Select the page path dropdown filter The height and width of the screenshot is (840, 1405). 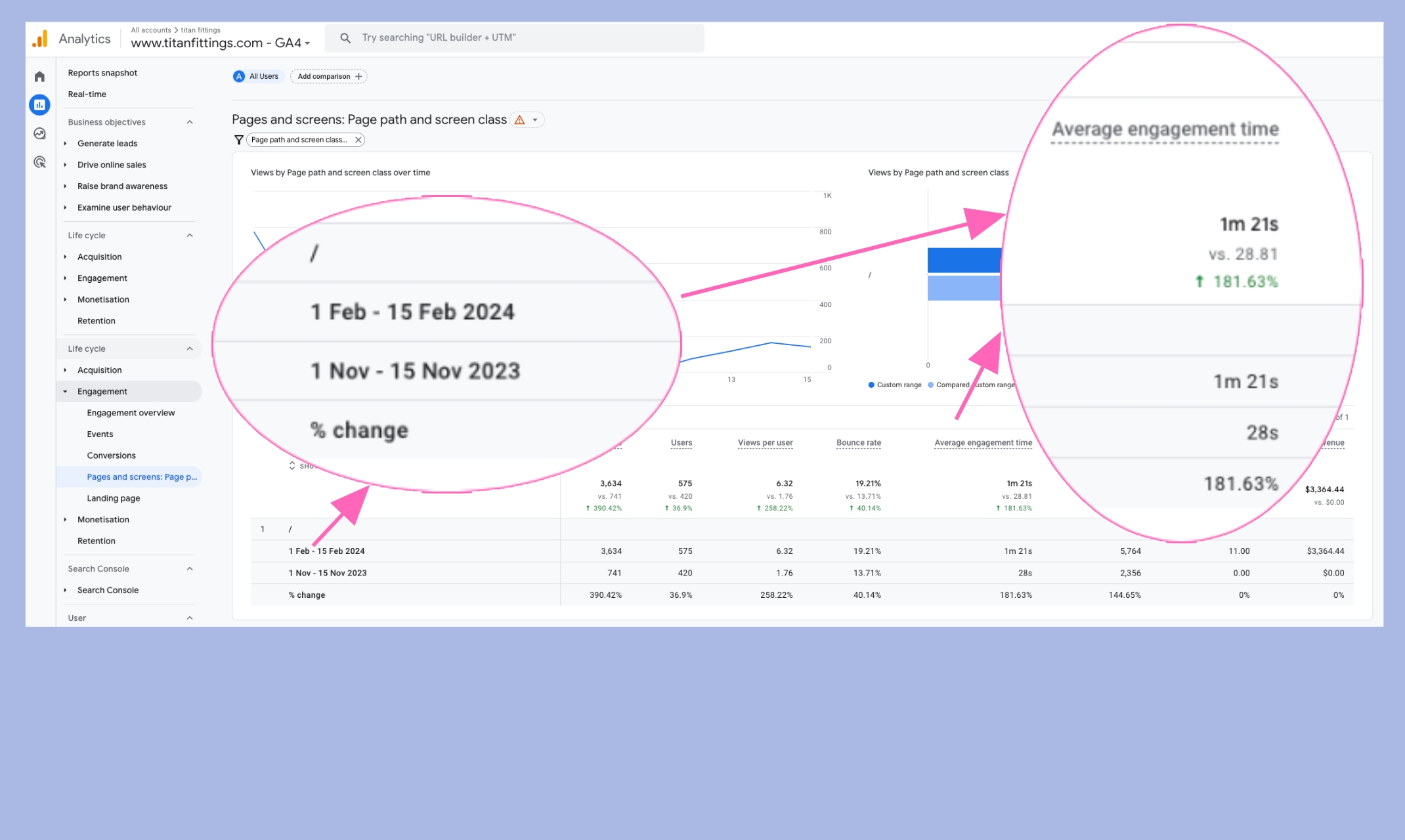pos(300,140)
